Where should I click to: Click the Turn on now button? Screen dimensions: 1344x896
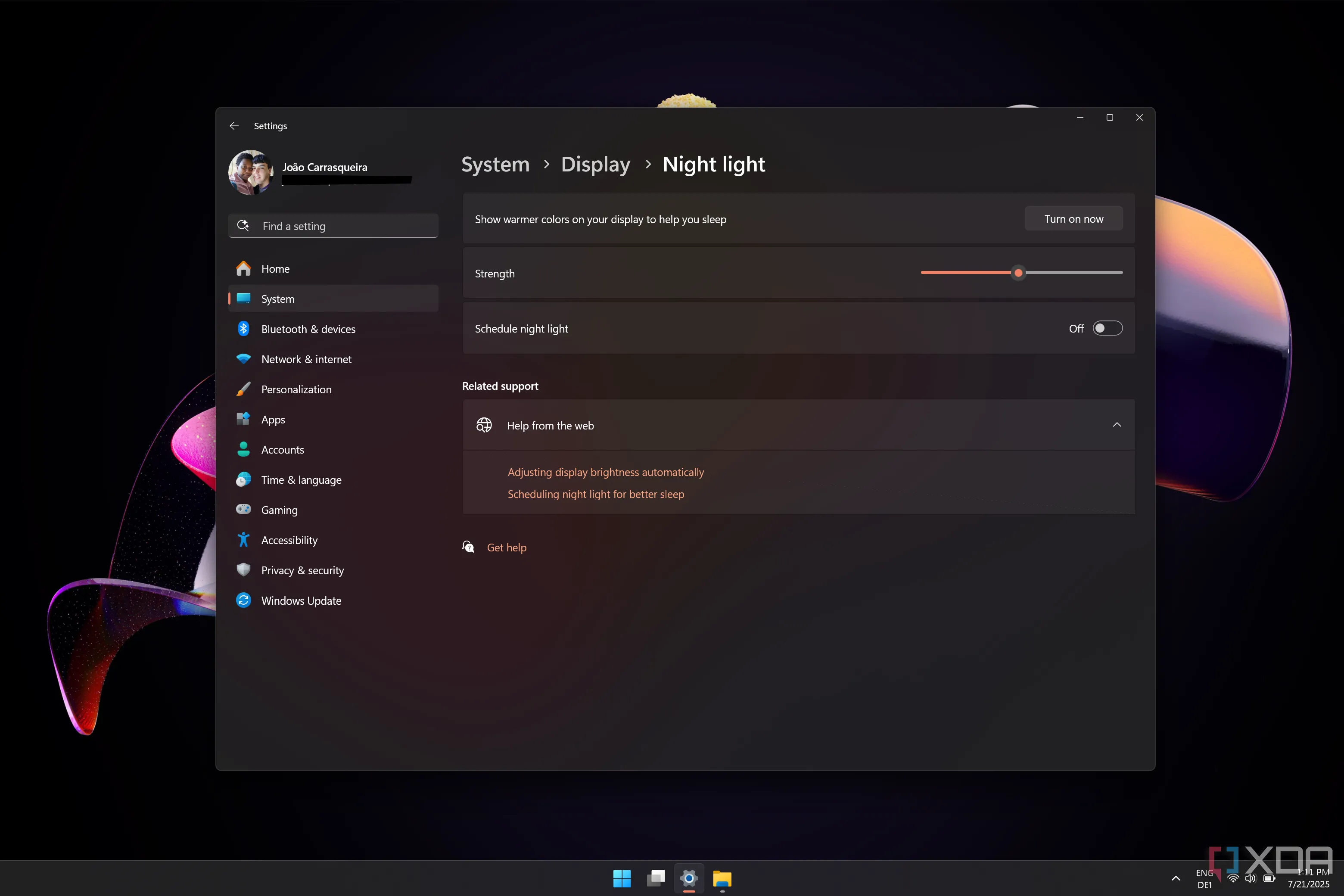pyautogui.click(x=1073, y=218)
